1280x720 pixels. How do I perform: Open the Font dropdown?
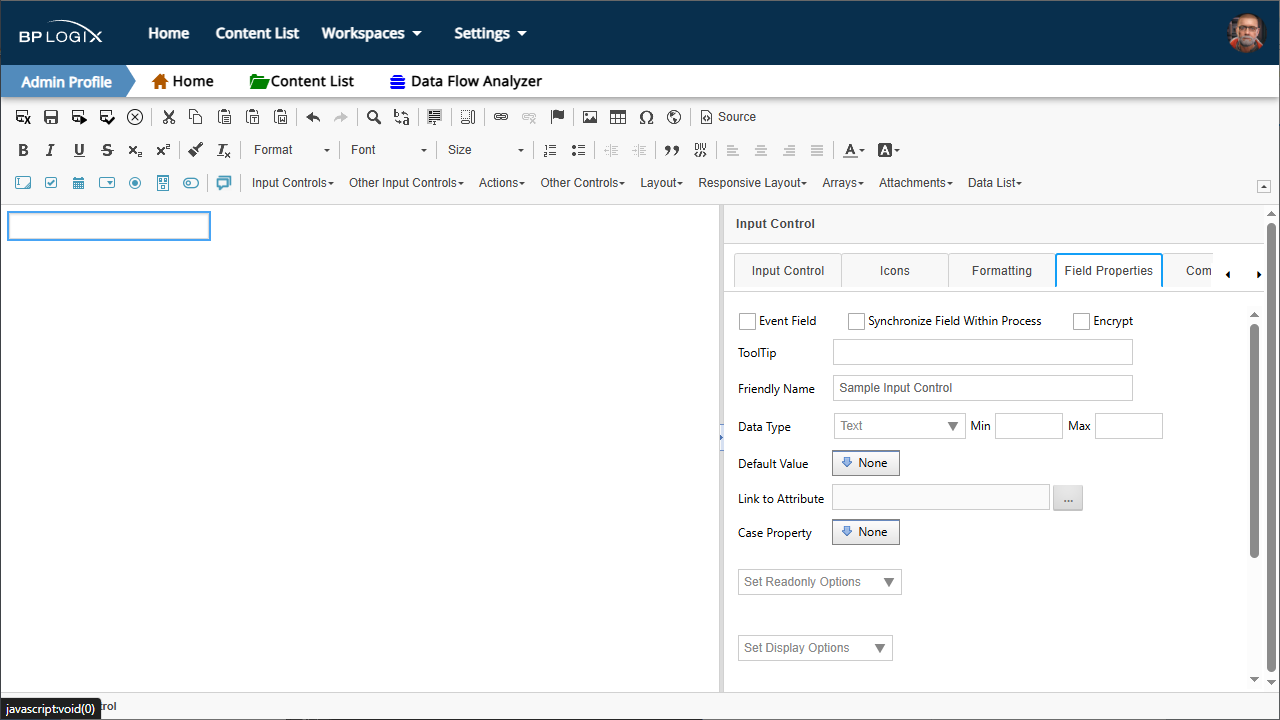pos(388,150)
